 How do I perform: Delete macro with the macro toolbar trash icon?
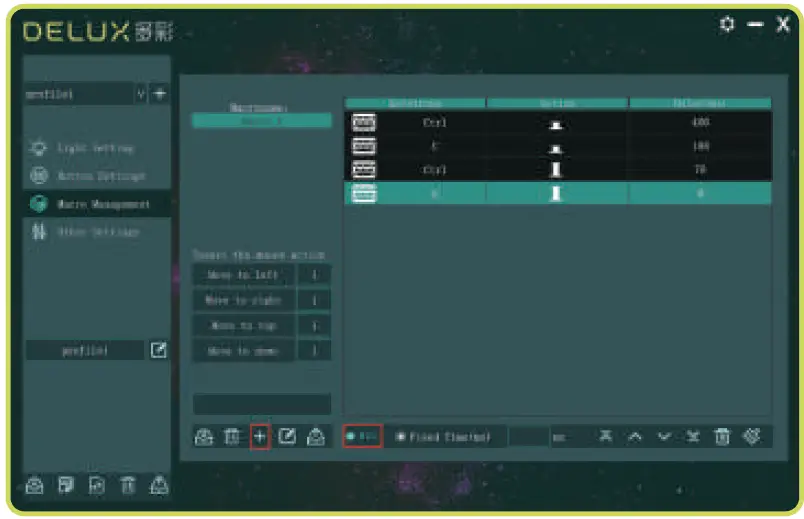(231, 437)
